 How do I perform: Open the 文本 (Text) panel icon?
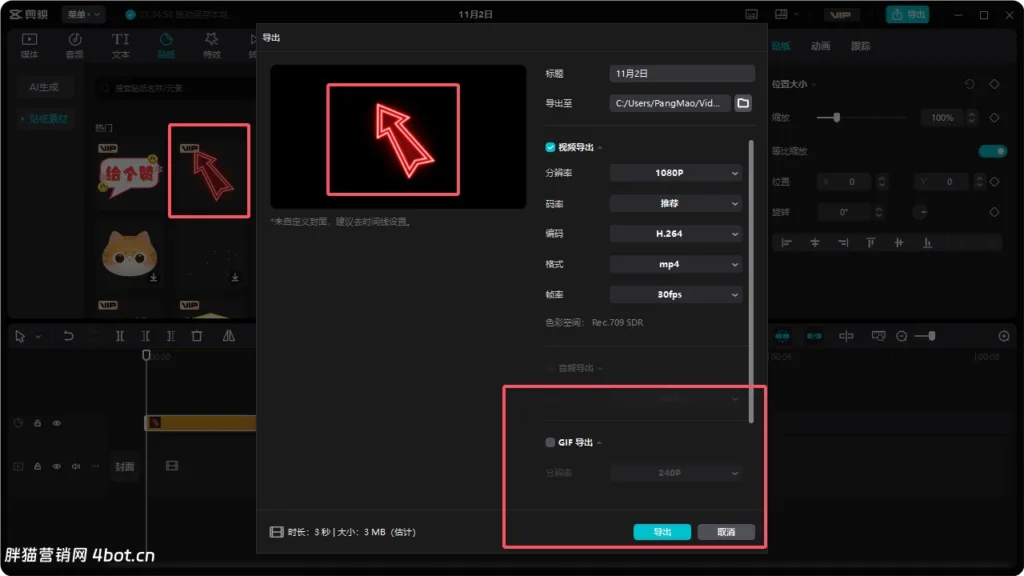coord(120,43)
